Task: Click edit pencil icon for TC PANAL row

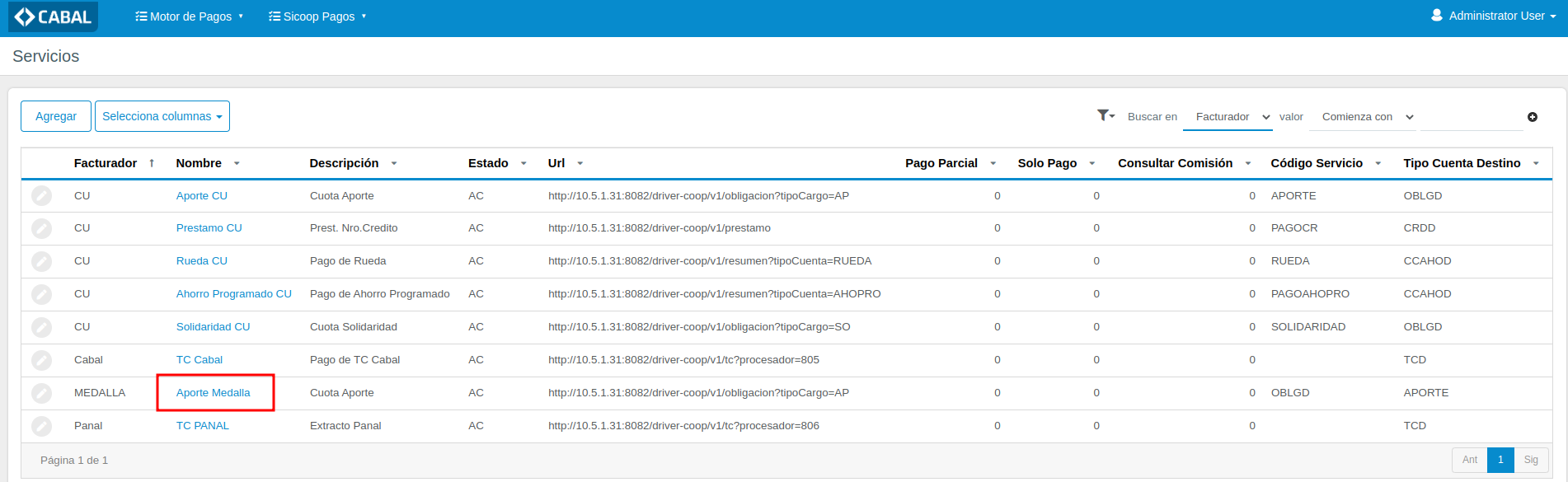Action: point(41,426)
